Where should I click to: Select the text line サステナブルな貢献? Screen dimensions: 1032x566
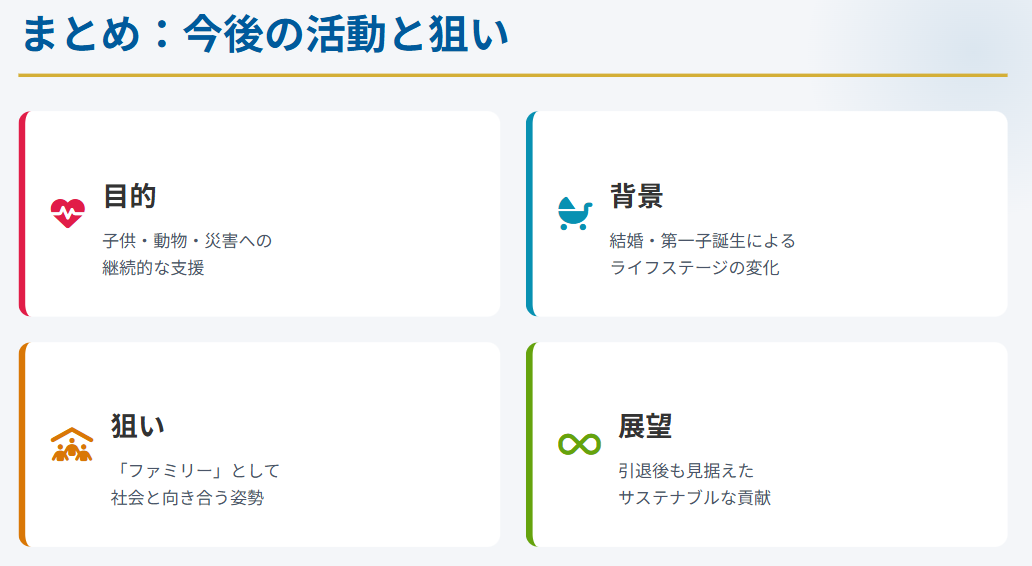click(695, 498)
